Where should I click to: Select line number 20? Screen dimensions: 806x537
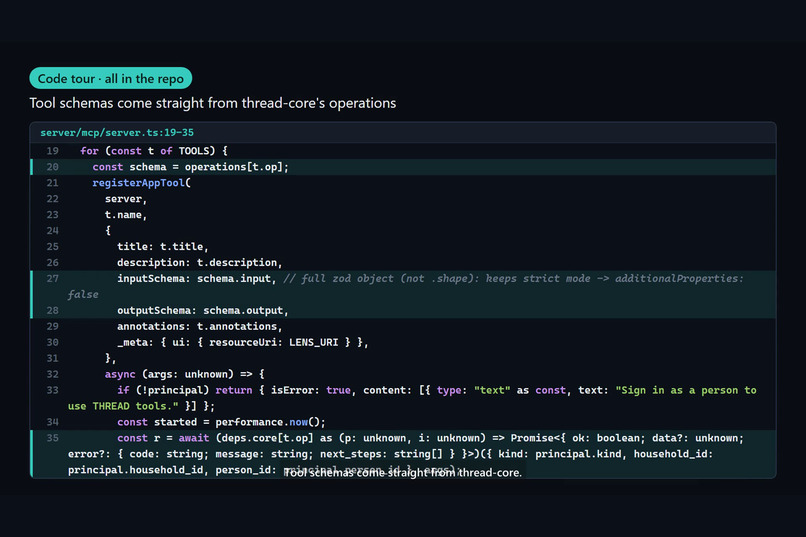click(x=52, y=167)
